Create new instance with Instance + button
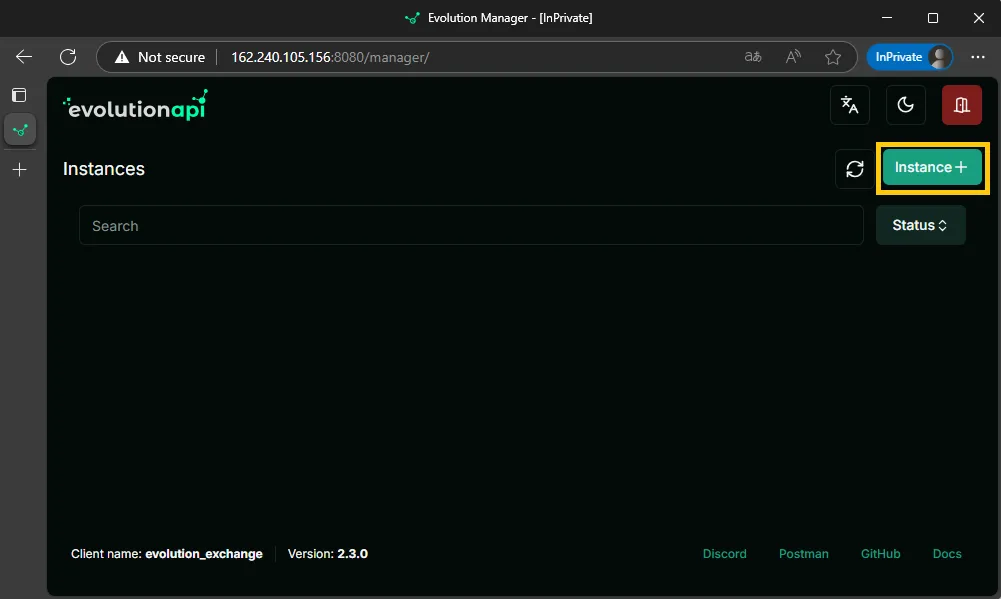The image size is (1001, 599). tap(932, 167)
